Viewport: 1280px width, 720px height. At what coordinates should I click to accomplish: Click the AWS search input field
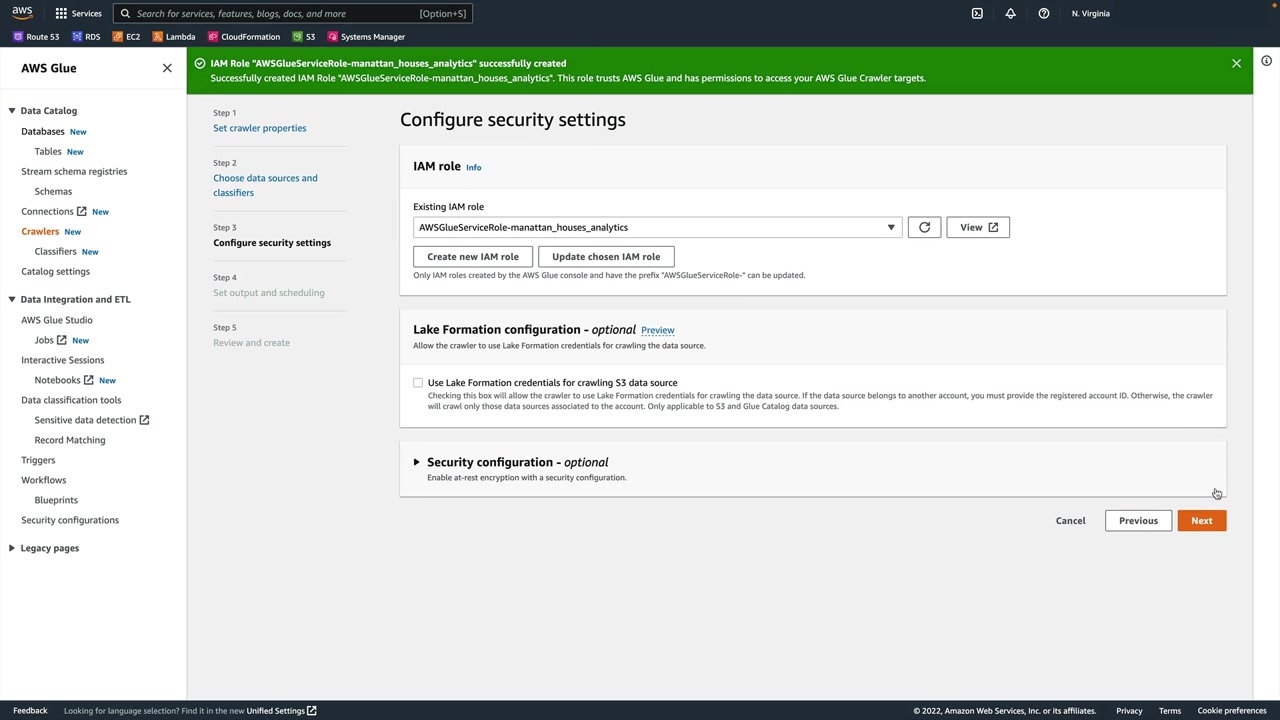[290, 14]
